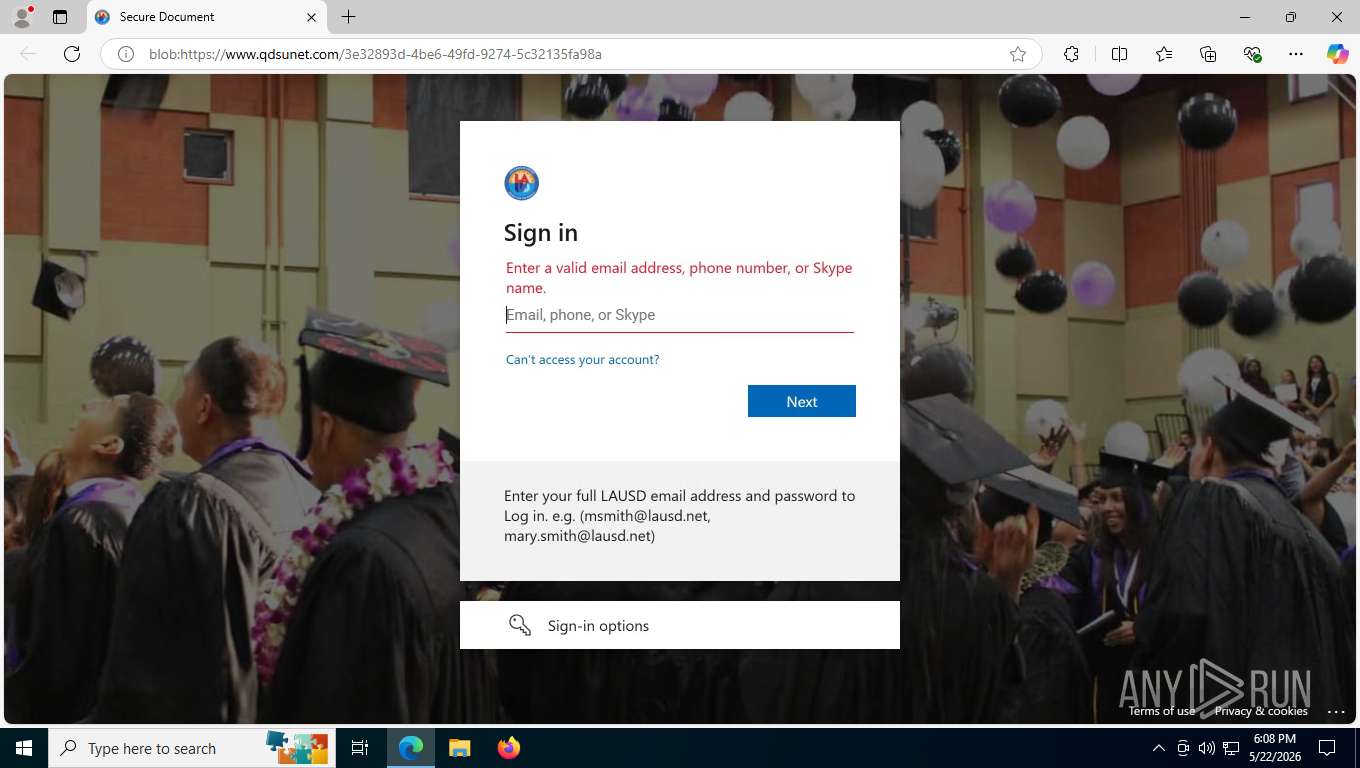
Task: Add this page to favorites
Action: (x=1018, y=54)
